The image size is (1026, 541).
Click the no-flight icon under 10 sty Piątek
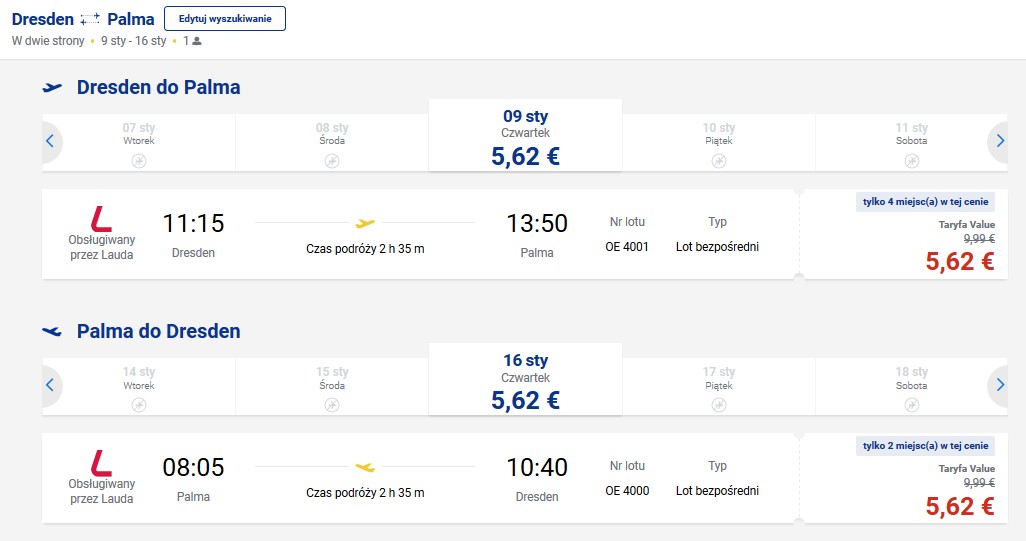[x=718, y=161]
